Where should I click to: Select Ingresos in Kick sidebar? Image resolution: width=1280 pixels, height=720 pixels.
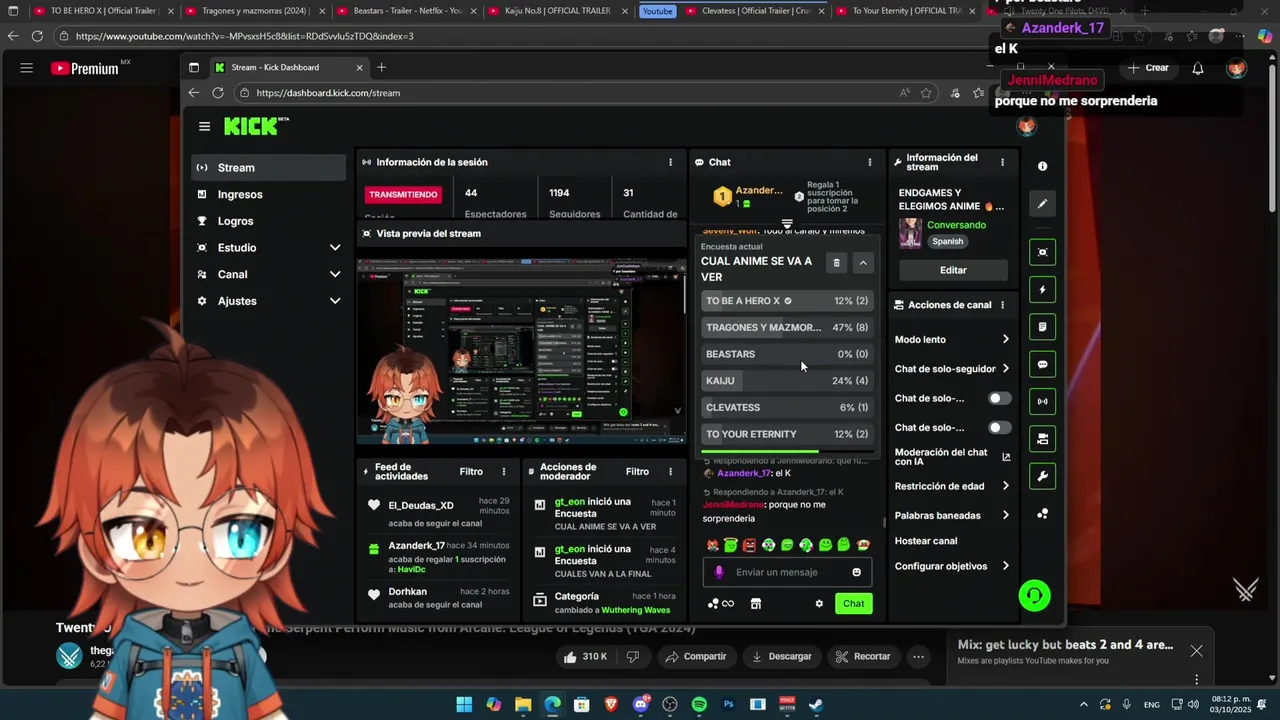point(269,194)
